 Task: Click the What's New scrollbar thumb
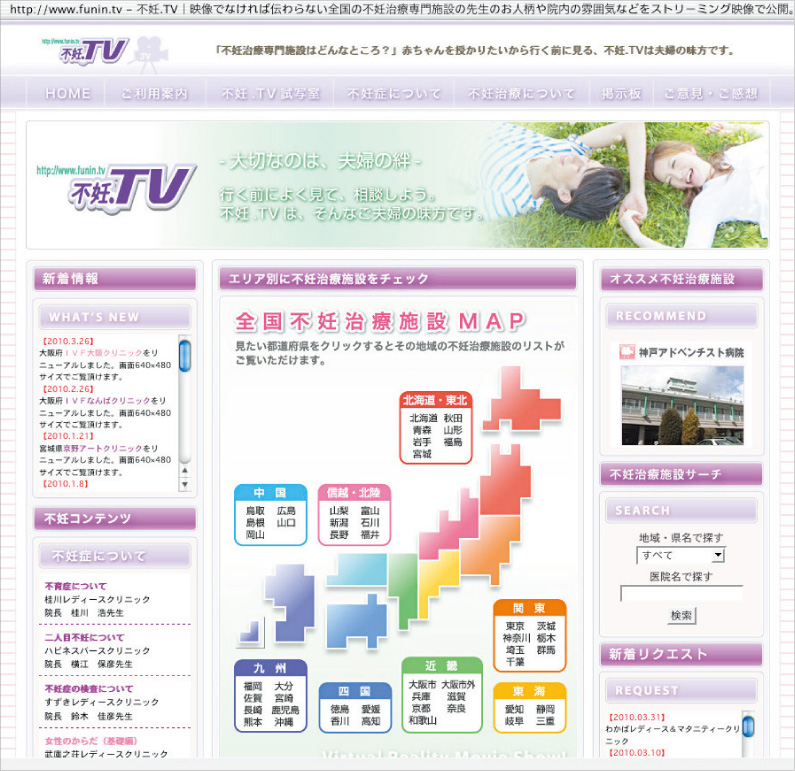(x=185, y=355)
